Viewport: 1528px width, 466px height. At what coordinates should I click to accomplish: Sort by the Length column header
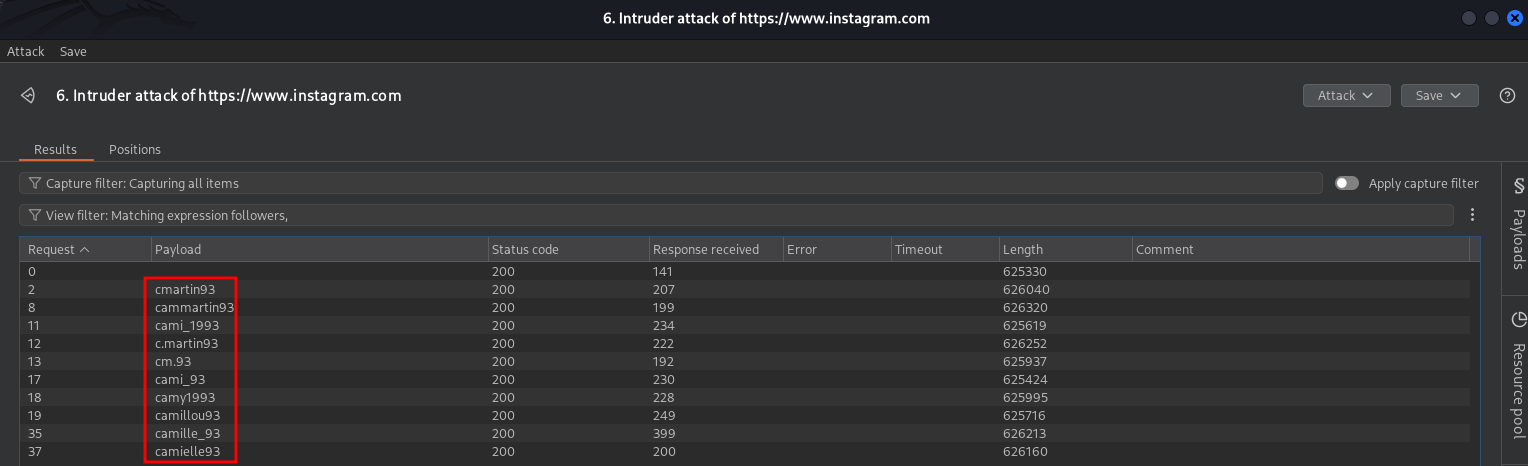click(x=1065, y=249)
